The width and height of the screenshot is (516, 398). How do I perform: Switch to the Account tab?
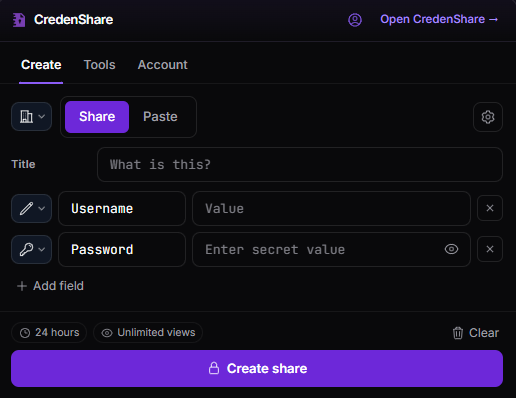point(163,65)
